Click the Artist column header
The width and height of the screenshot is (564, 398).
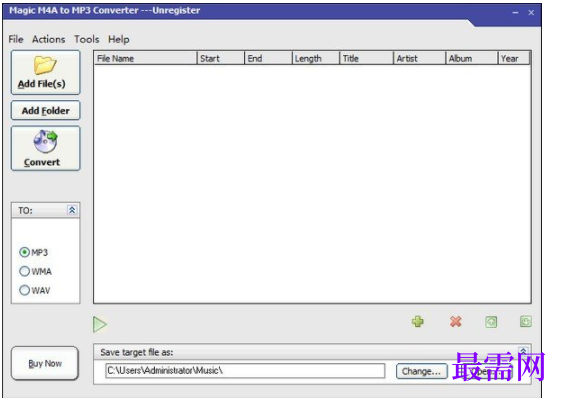419,58
